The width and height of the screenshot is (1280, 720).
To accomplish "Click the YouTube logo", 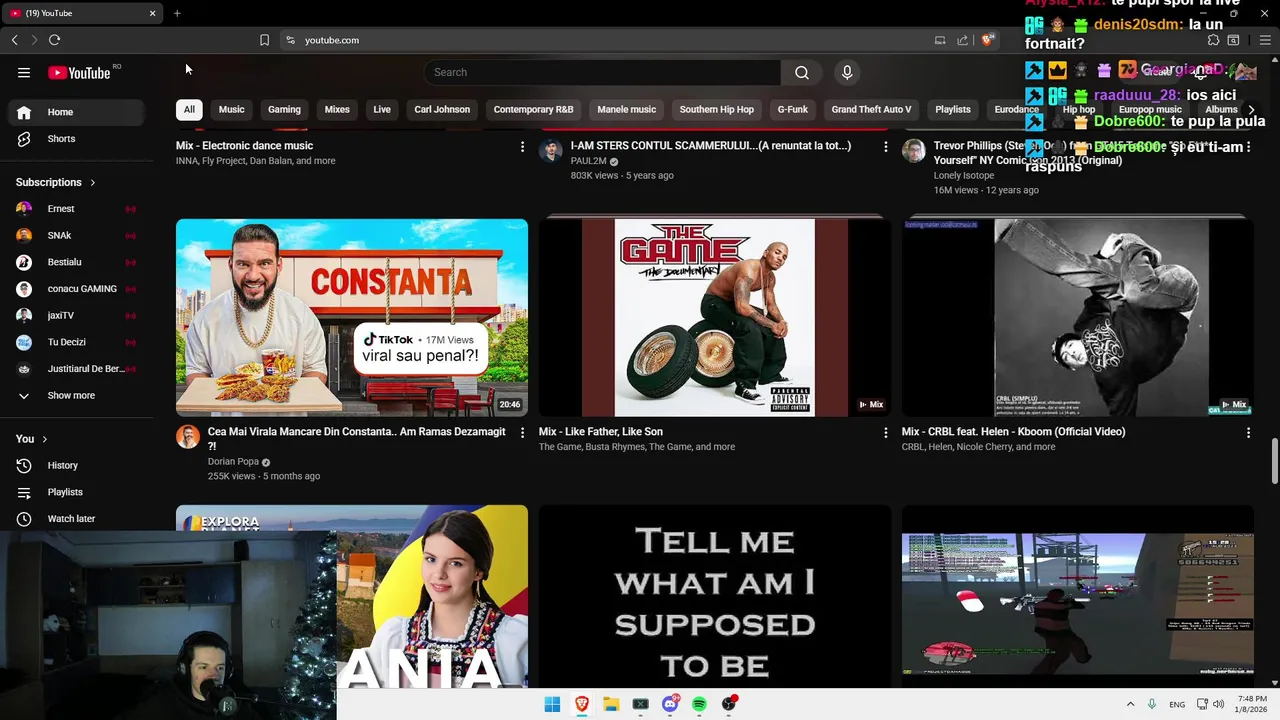I will 79,72.
